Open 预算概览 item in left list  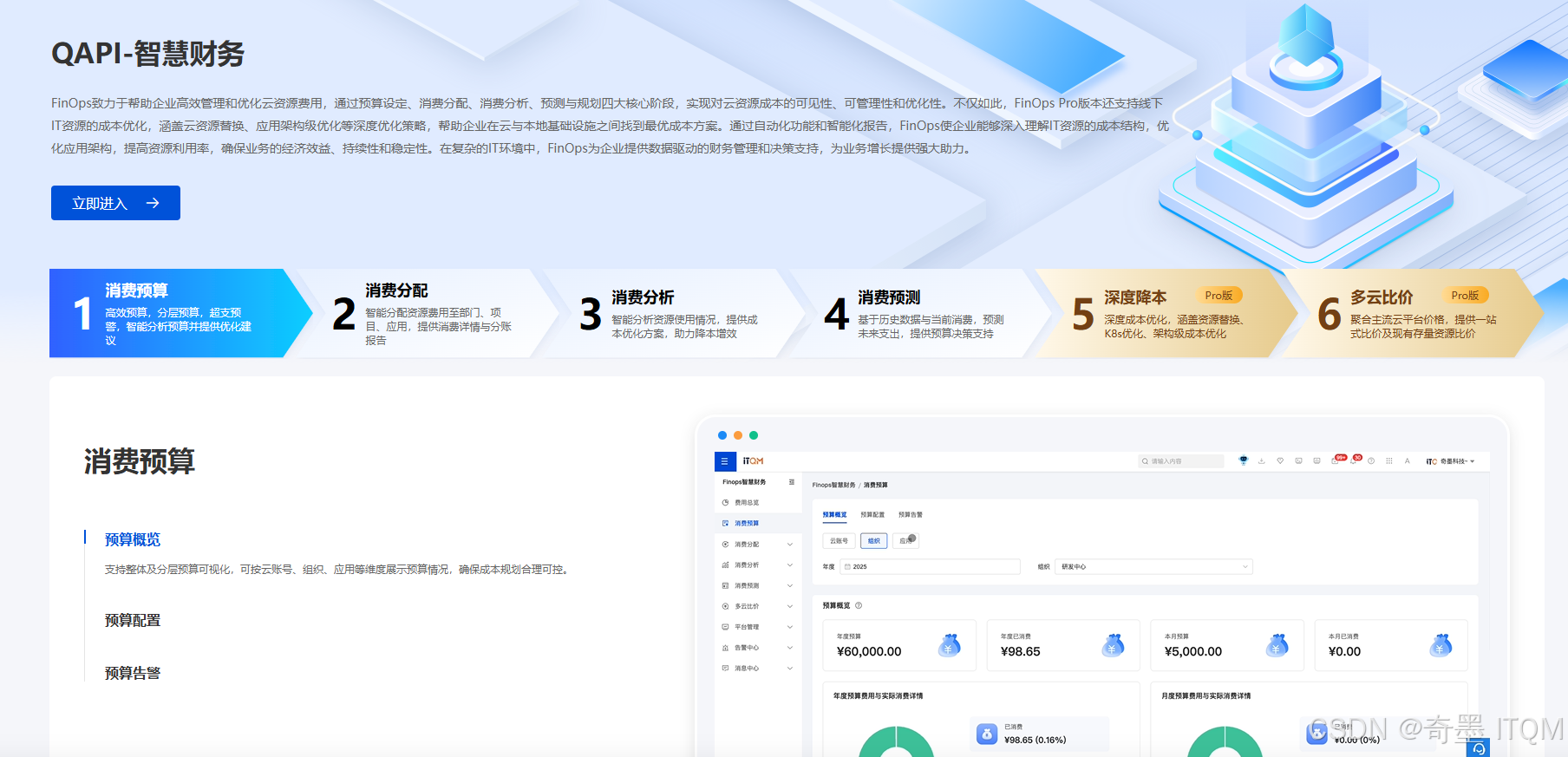(133, 539)
